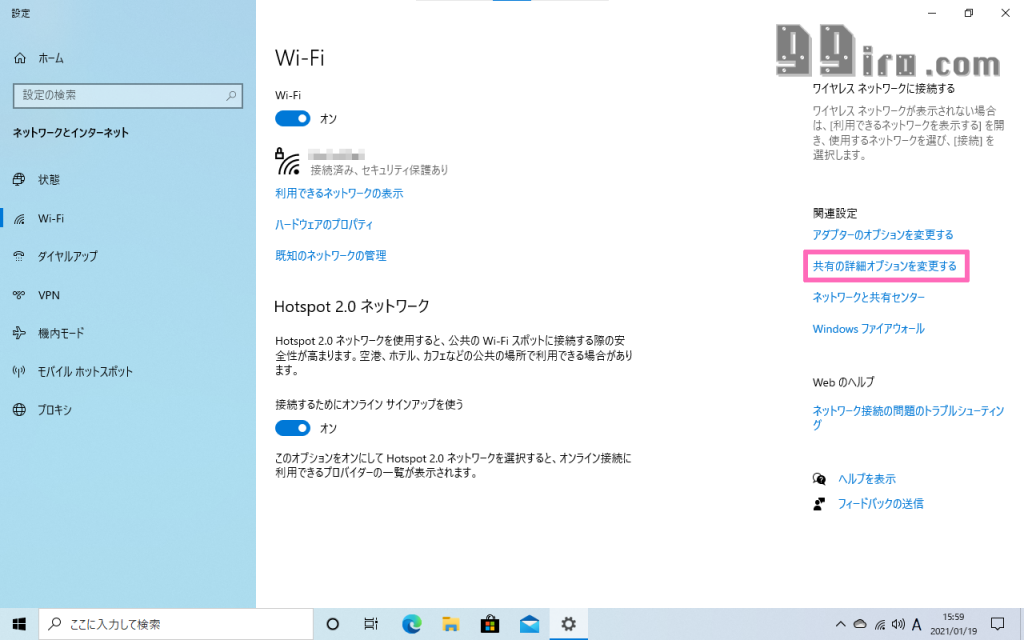Turn off the Wi-Fi toggle switch
This screenshot has width=1024, height=640.
click(293, 119)
